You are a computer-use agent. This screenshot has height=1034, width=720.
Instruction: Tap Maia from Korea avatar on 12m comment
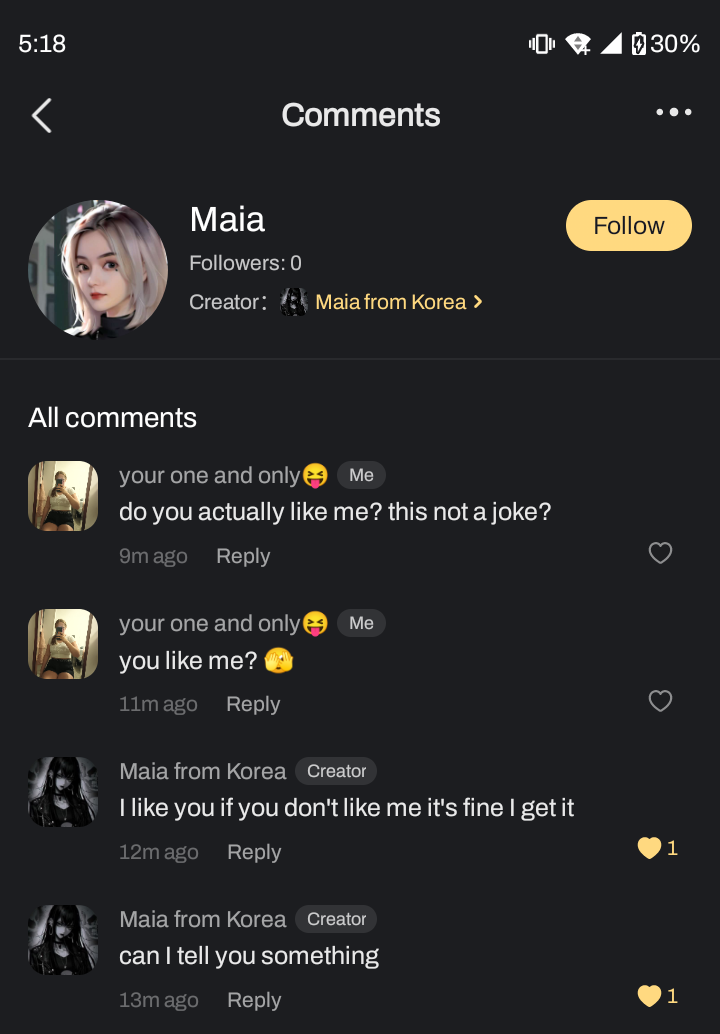point(63,792)
